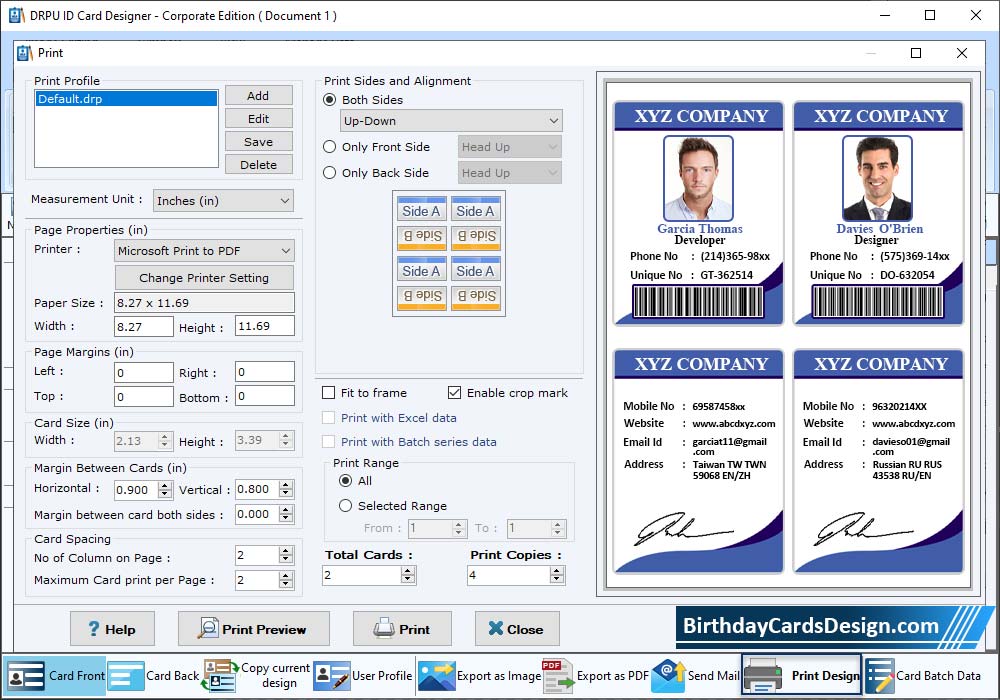Open the User Profile icon
The height and width of the screenshot is (700, 1000).
[x=332, y=676]
